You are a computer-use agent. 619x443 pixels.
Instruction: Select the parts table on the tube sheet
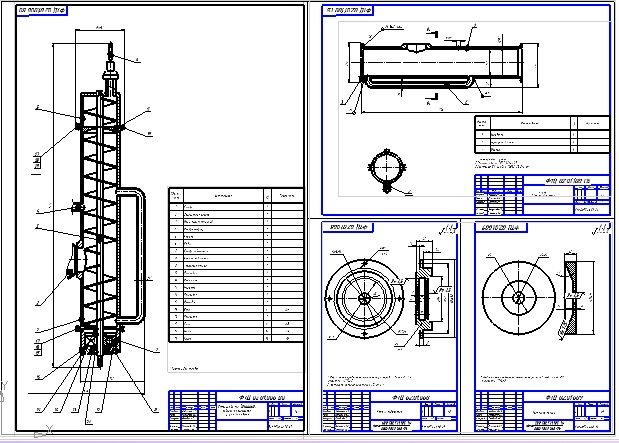(x=540, y=132)
